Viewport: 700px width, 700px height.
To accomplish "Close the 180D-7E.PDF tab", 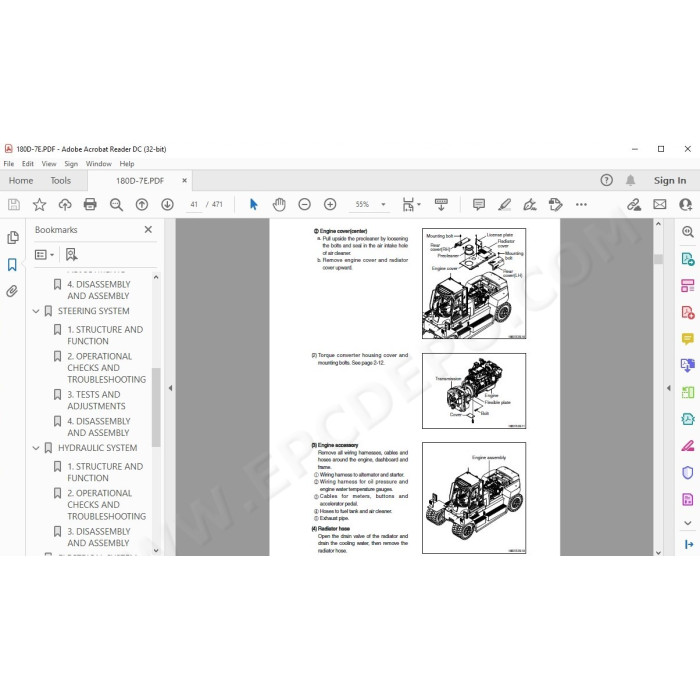I will click(x=184, y=180).
